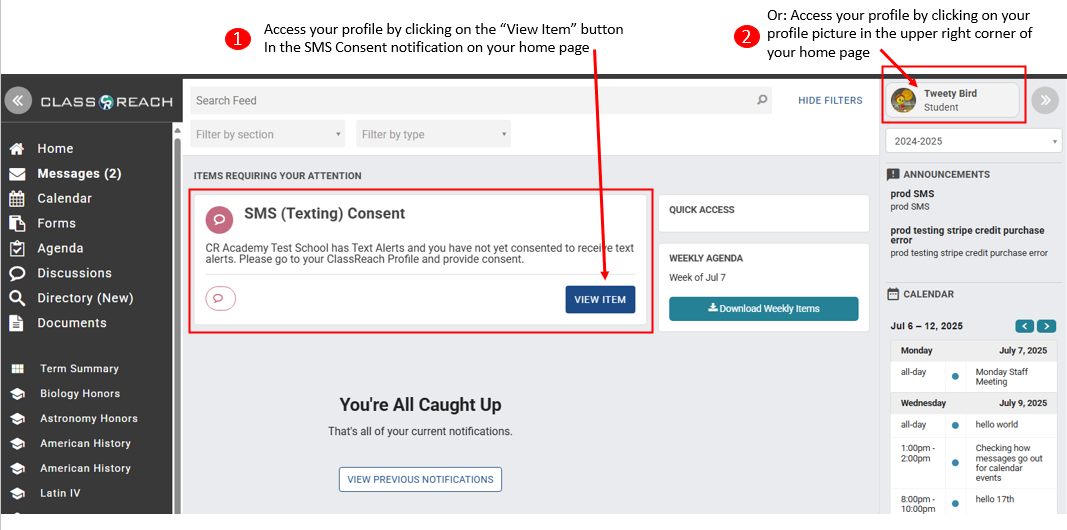Click the Calendar sidebar icon
The height and width of the screenshot is (530, 1067).
click(17, 199)
